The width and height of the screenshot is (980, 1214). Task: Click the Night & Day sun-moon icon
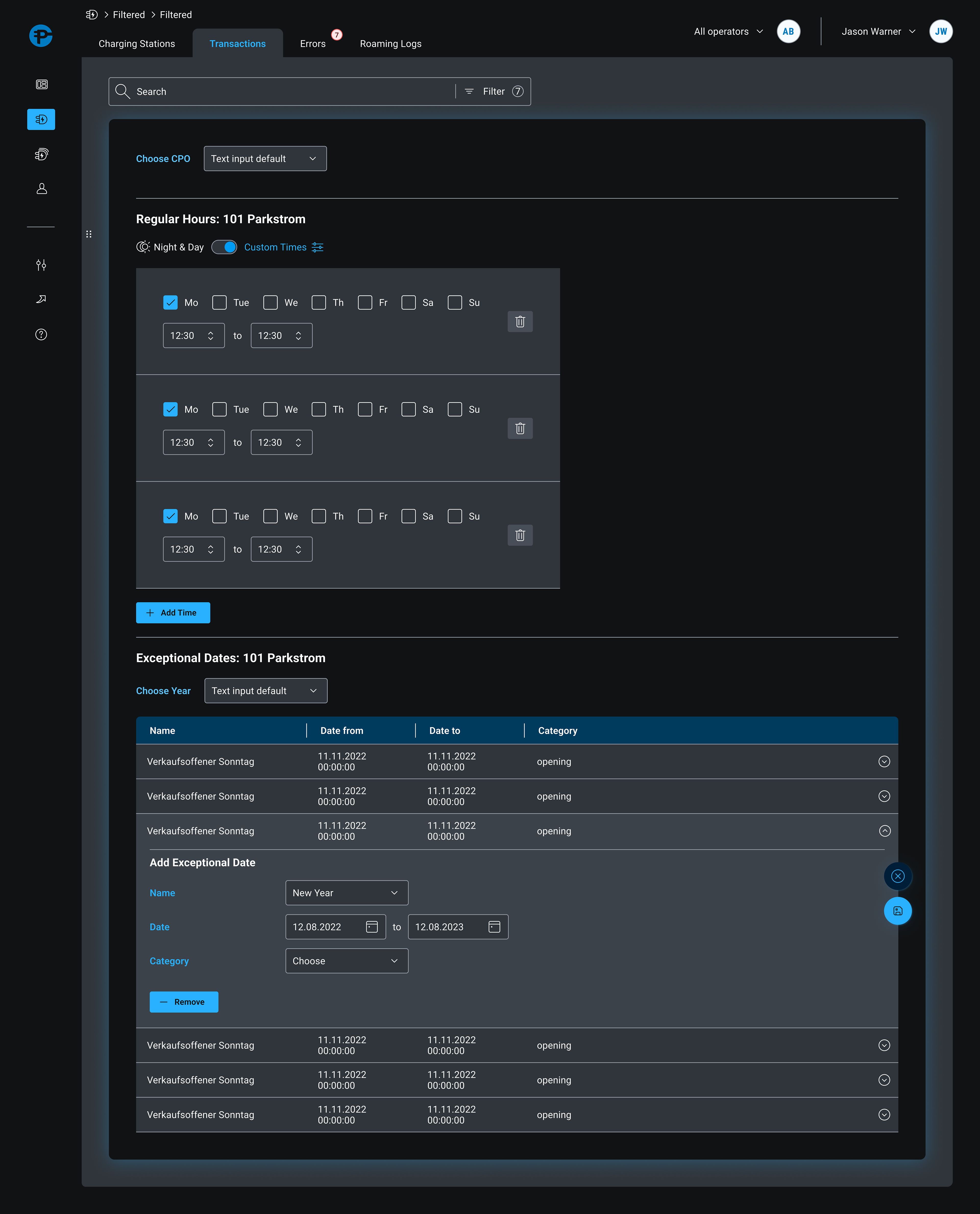[x=143, y=247]
